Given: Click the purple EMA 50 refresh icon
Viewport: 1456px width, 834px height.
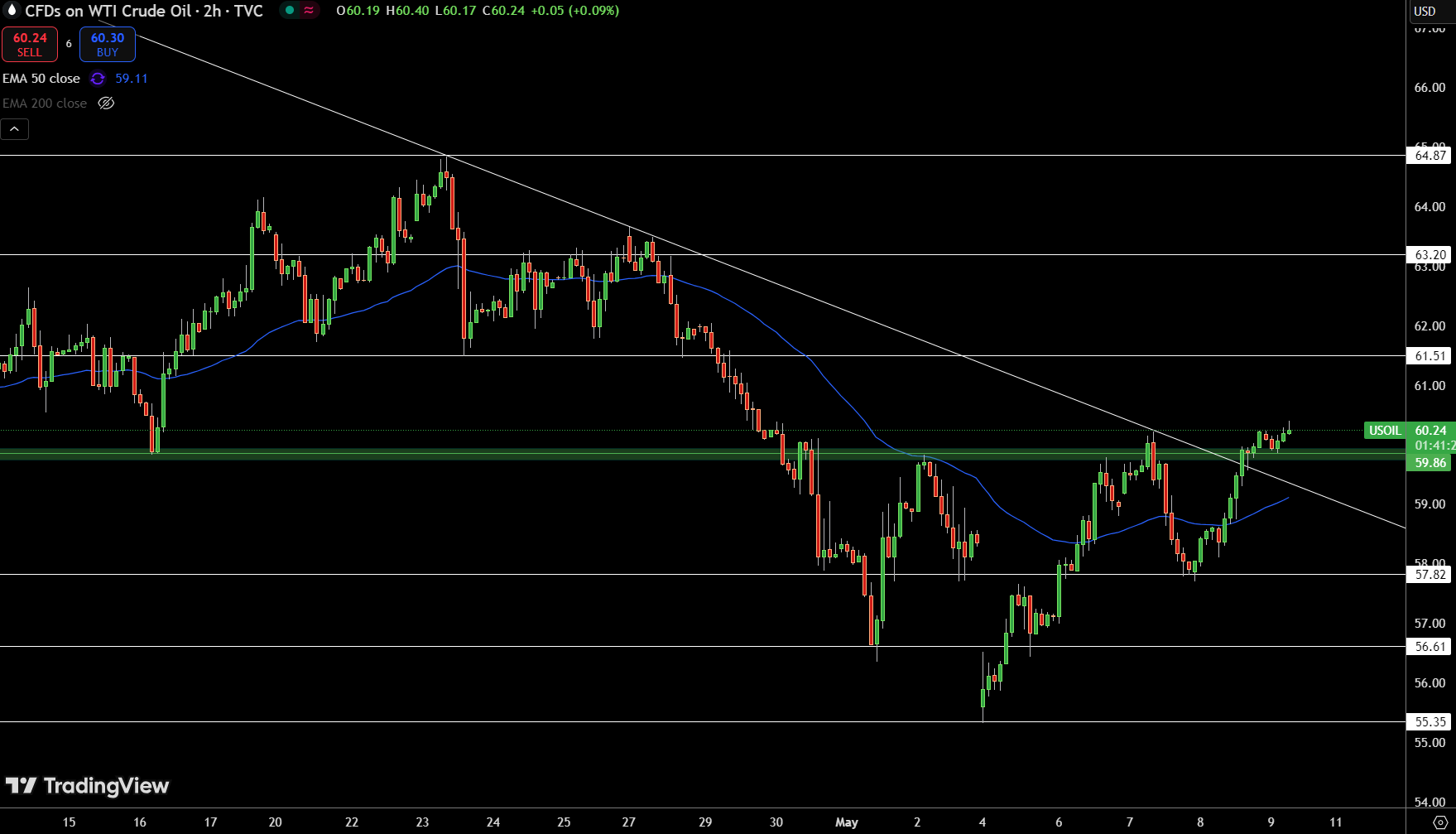Looking at the screenshot, I should [x=98, y=79].
